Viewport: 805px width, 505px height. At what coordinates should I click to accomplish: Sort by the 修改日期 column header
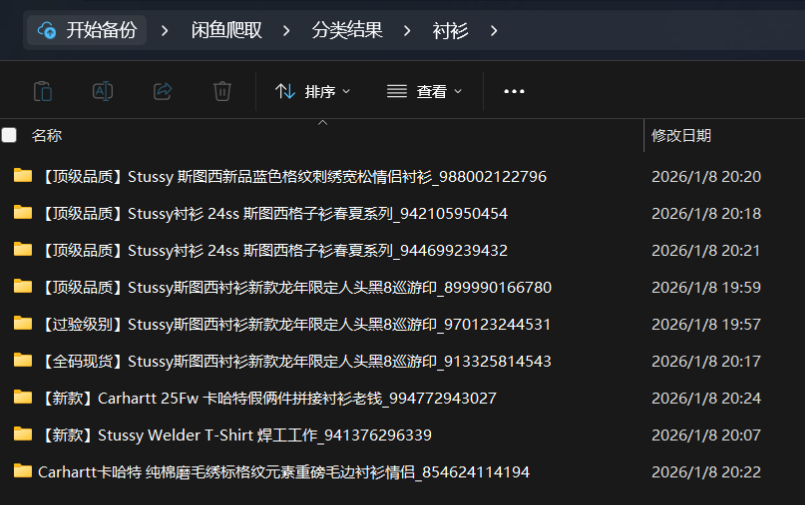click(681, 135)
